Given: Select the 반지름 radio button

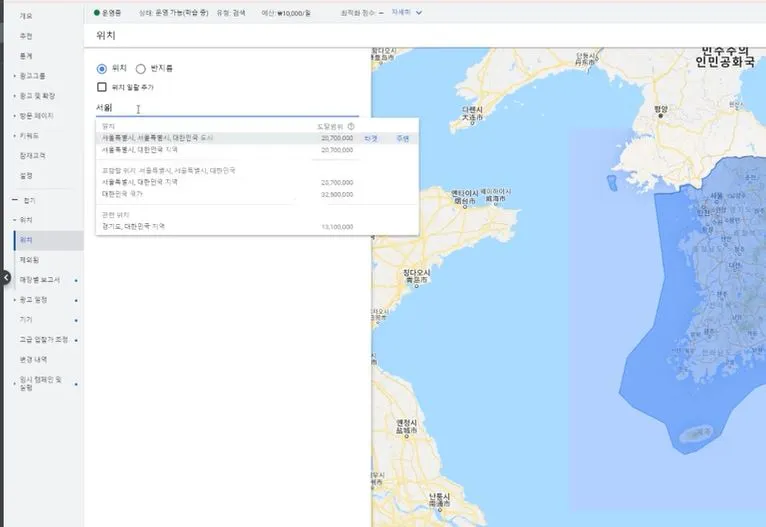Looking at the screenshot, I should point(141,69).
